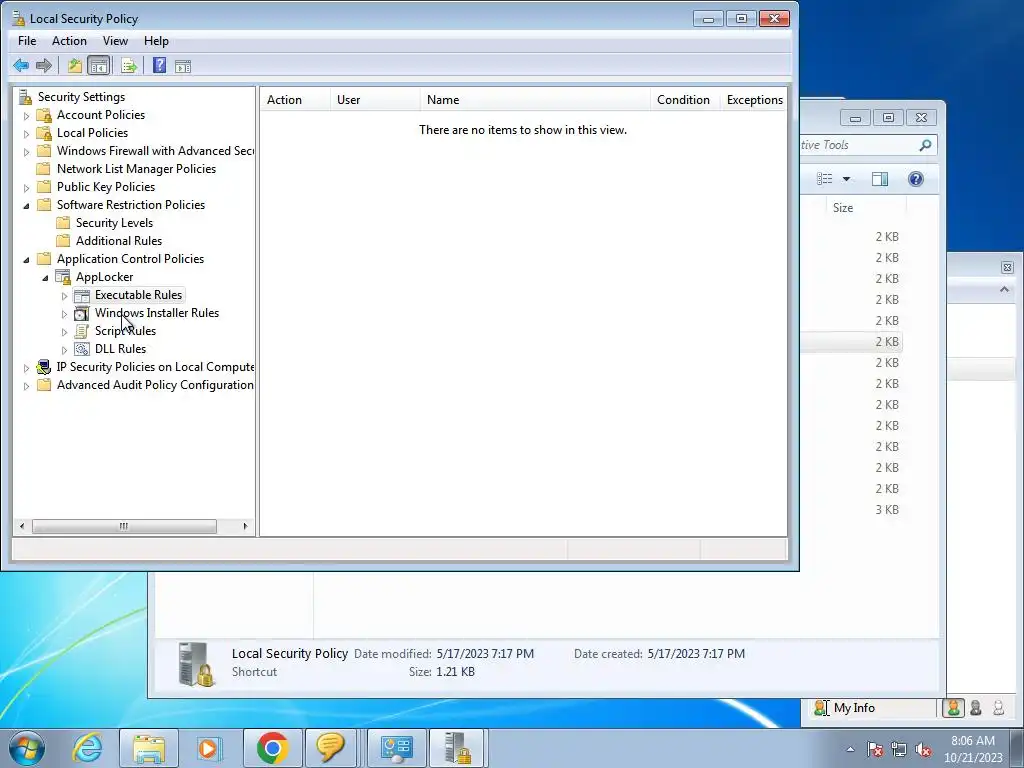Click the Action Center flag tray icon

click(x=875, y=749)
